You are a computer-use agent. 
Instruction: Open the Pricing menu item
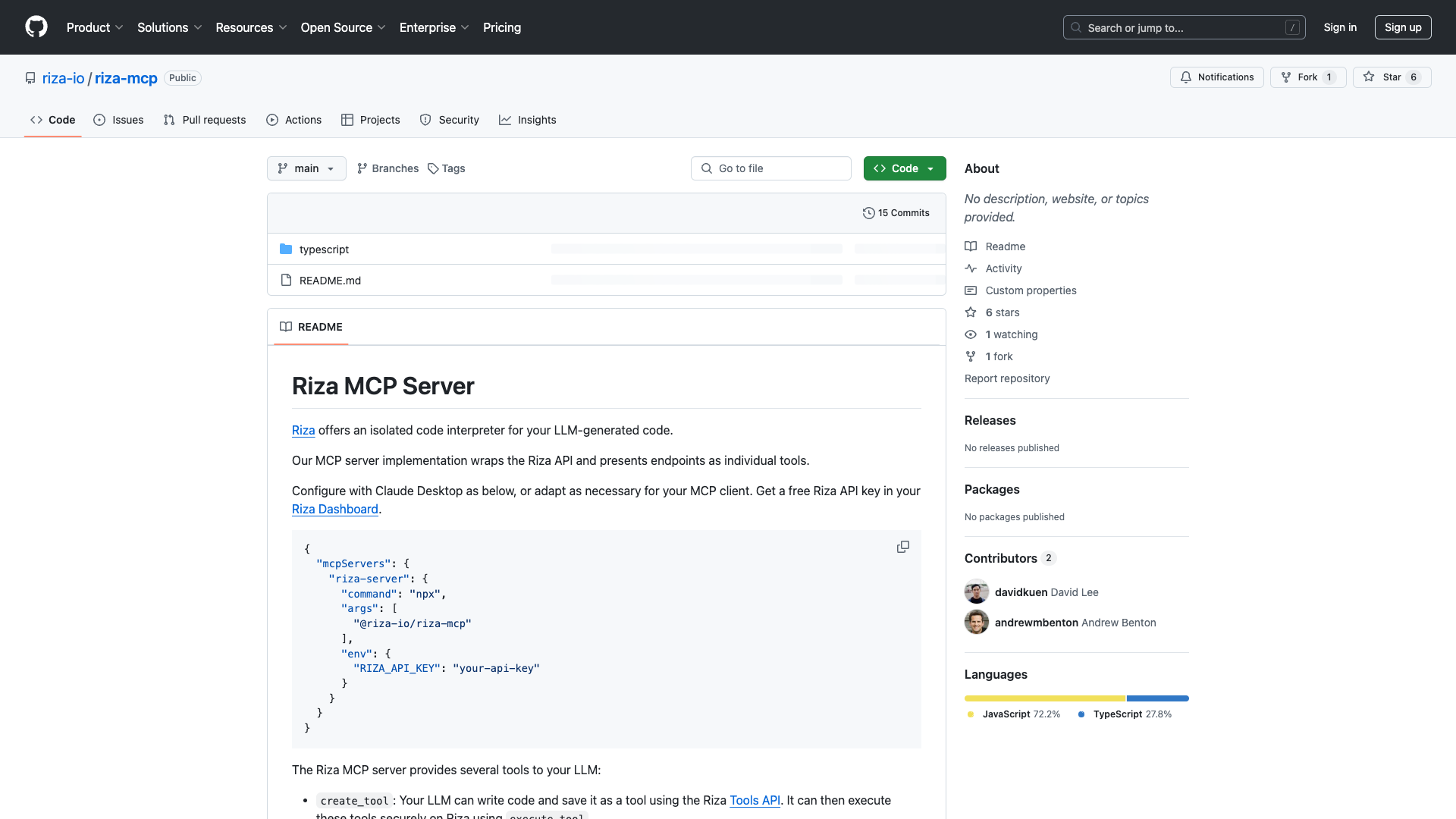click(x=501, y=27)
